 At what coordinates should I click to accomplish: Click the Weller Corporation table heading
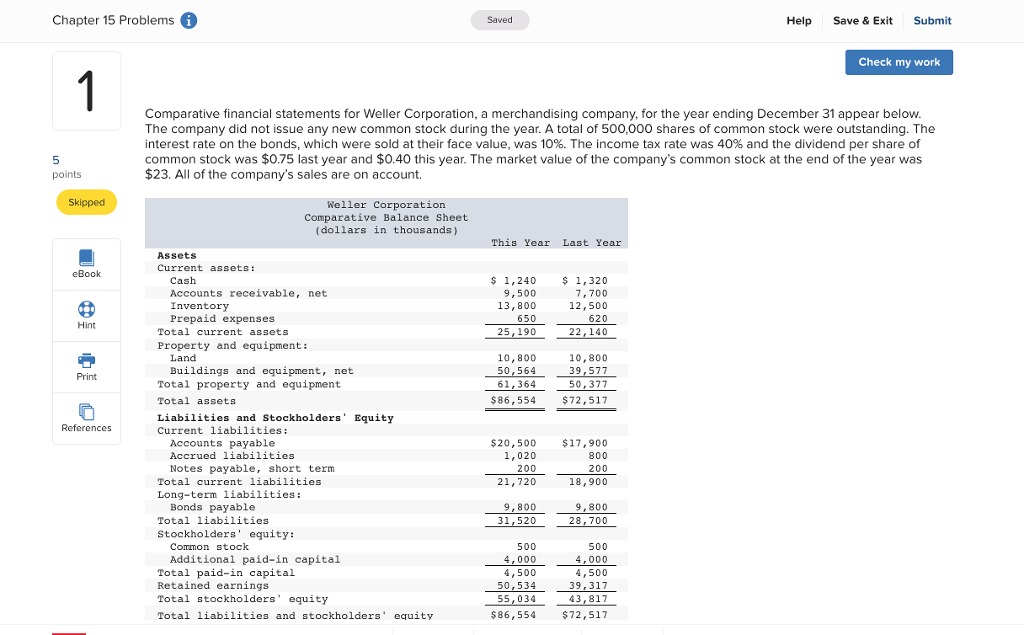click(x=386, y=205)
